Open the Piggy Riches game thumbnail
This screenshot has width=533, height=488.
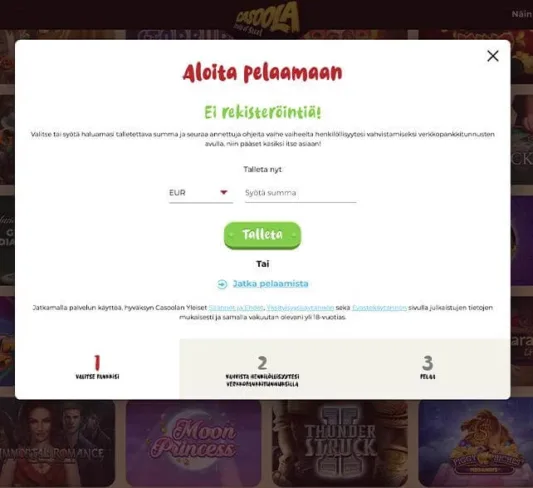point(476,443)
